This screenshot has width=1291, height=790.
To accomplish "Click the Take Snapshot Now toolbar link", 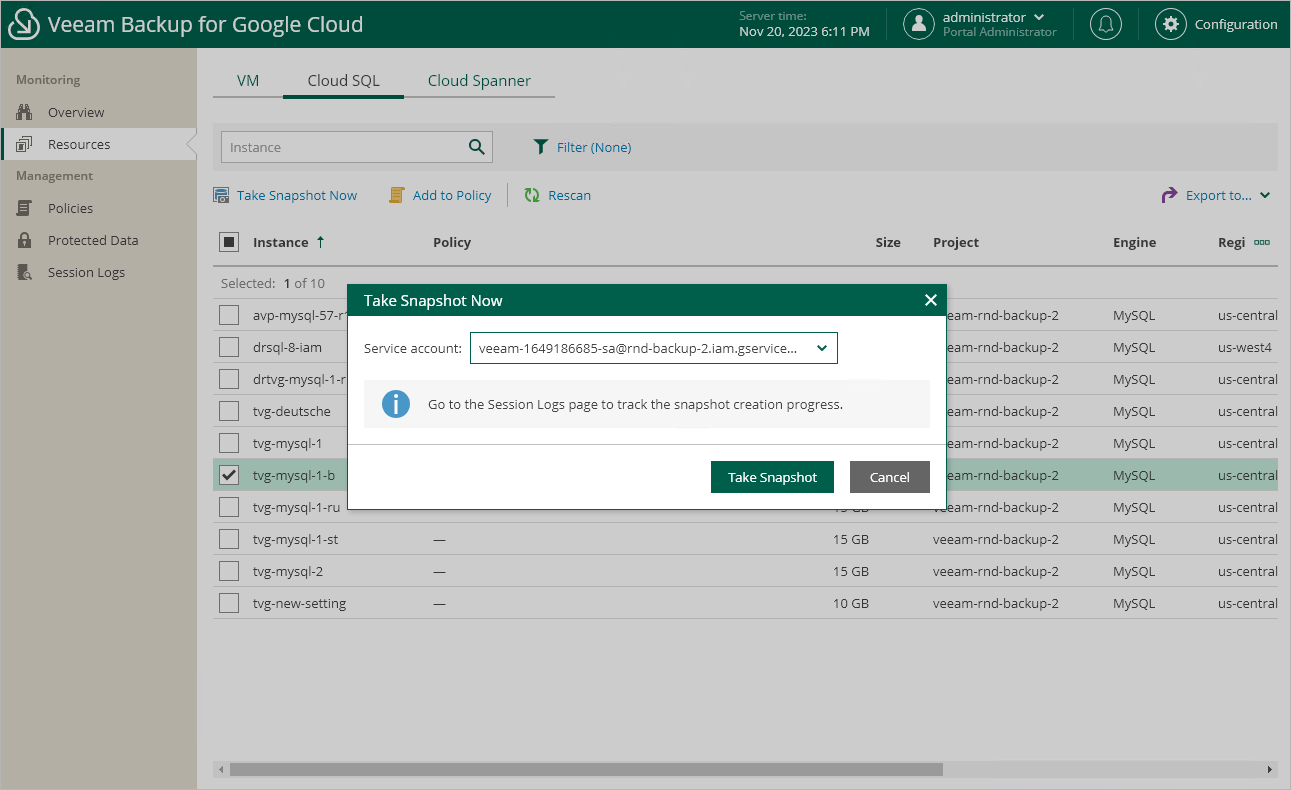I will [297, 195].
